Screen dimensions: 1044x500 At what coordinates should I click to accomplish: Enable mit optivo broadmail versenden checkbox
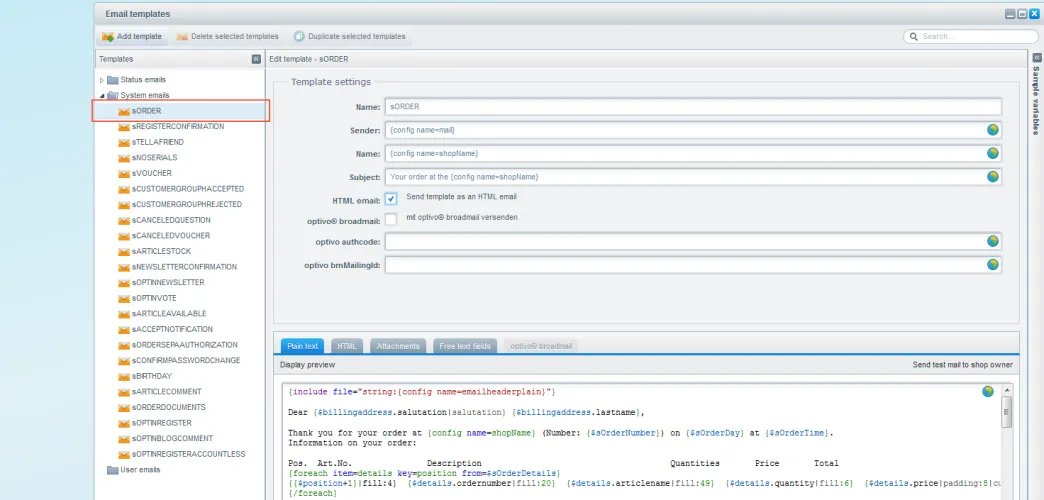coord(391,218)
